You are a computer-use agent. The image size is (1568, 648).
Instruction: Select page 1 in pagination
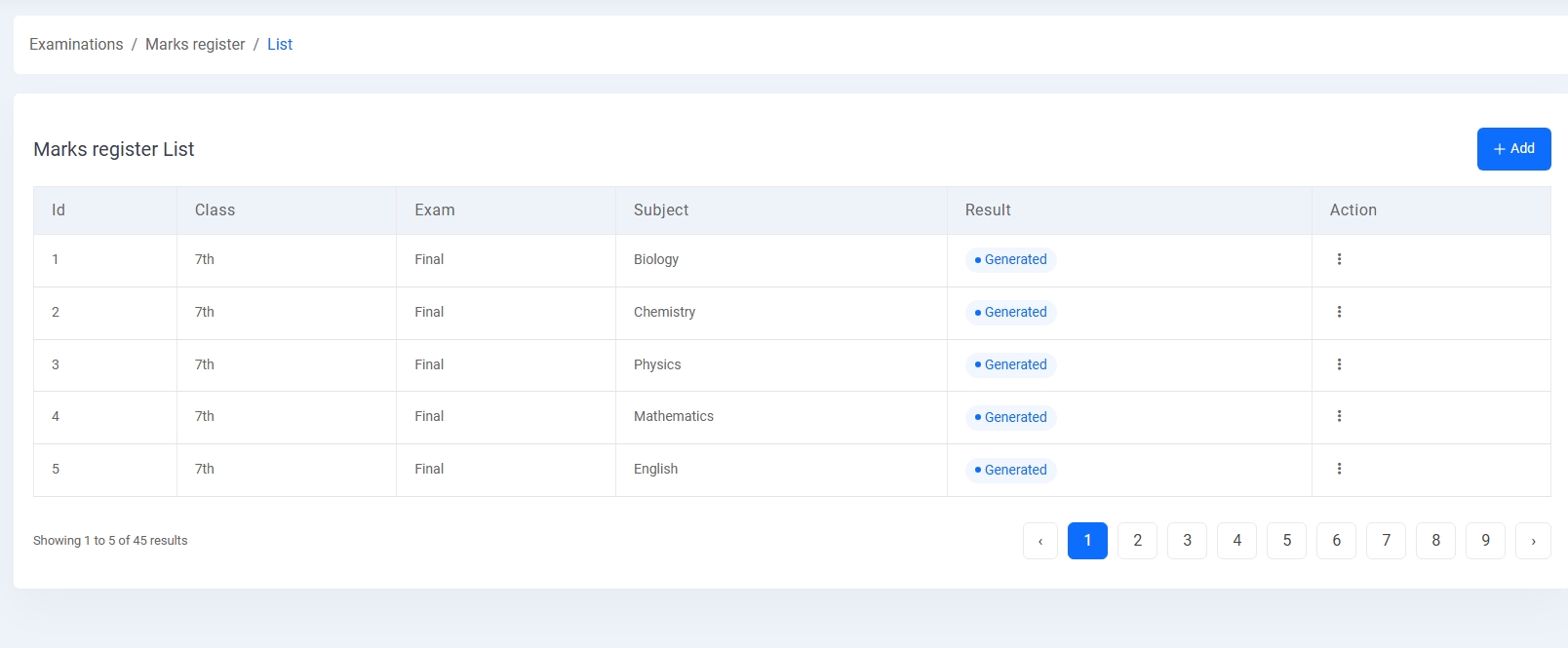coord(1087,541)
